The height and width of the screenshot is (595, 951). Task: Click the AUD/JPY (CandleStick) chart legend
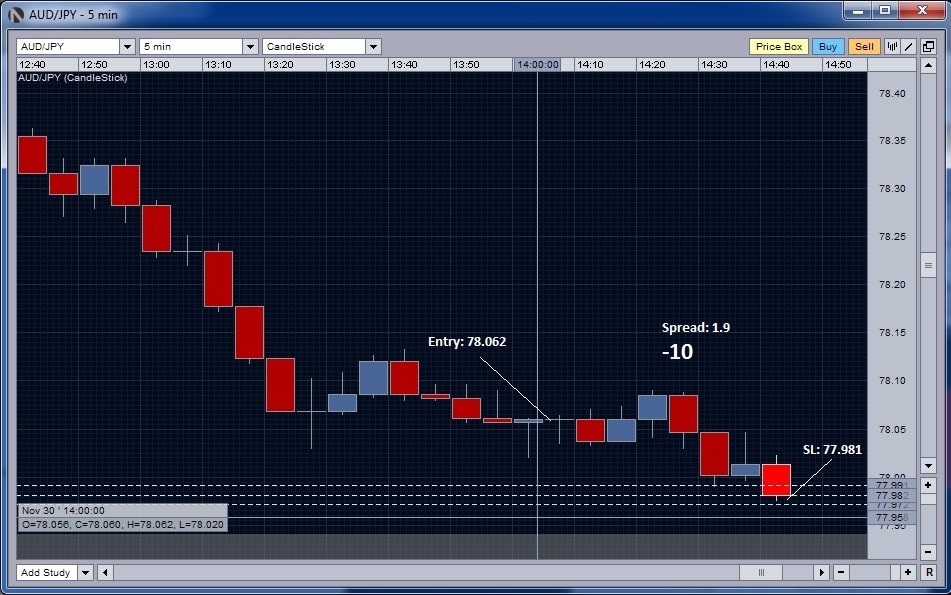(73, 78)
